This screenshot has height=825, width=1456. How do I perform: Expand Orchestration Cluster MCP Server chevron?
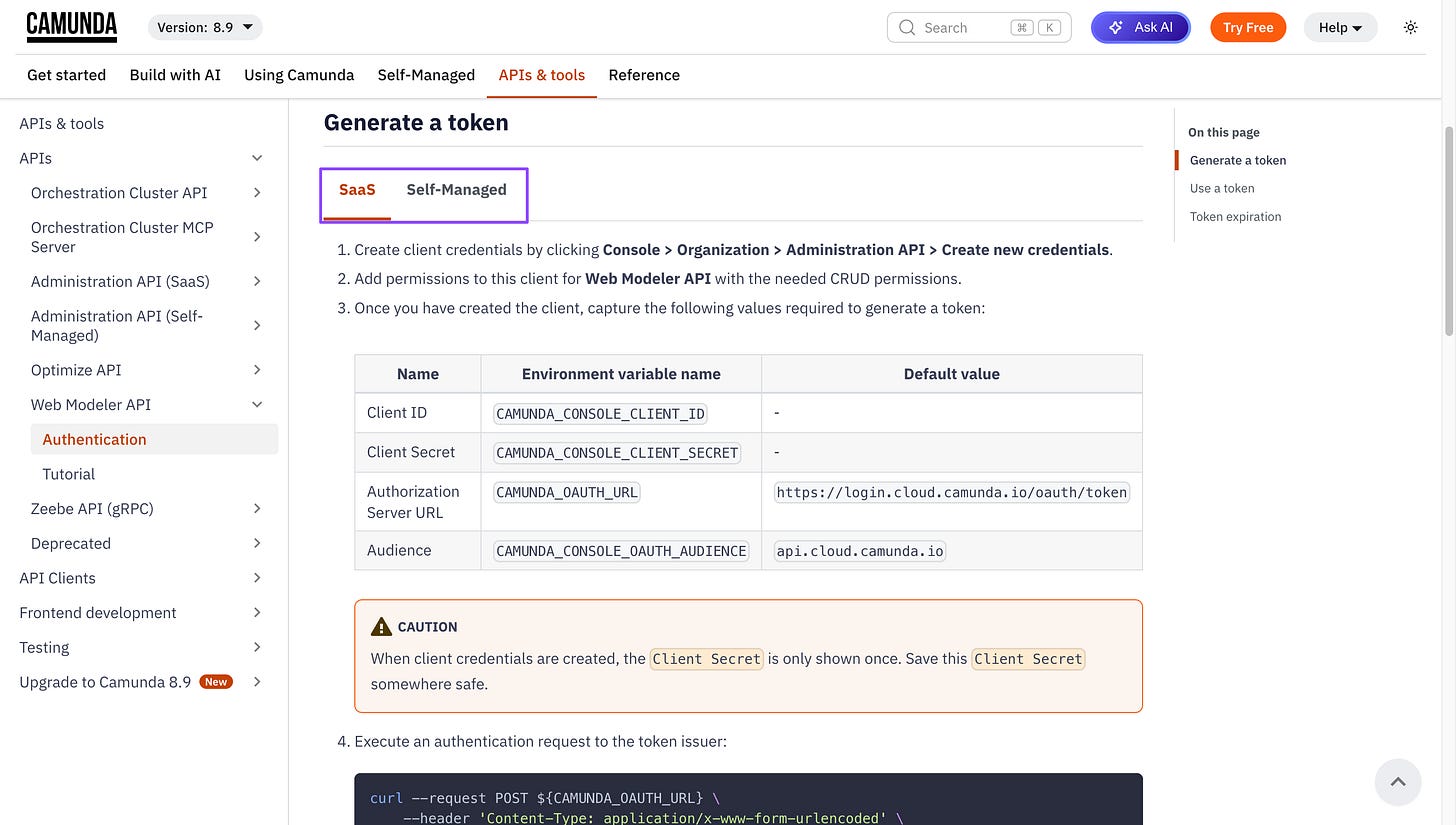(x=257, y=237)
